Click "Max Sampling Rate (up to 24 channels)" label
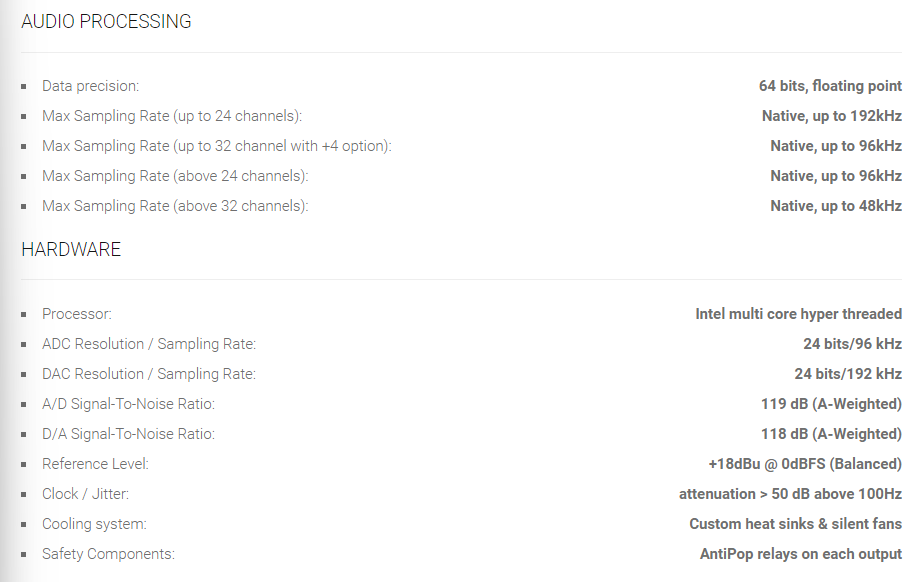The height and width of the screenshot is (582, 922). [171, 116]
